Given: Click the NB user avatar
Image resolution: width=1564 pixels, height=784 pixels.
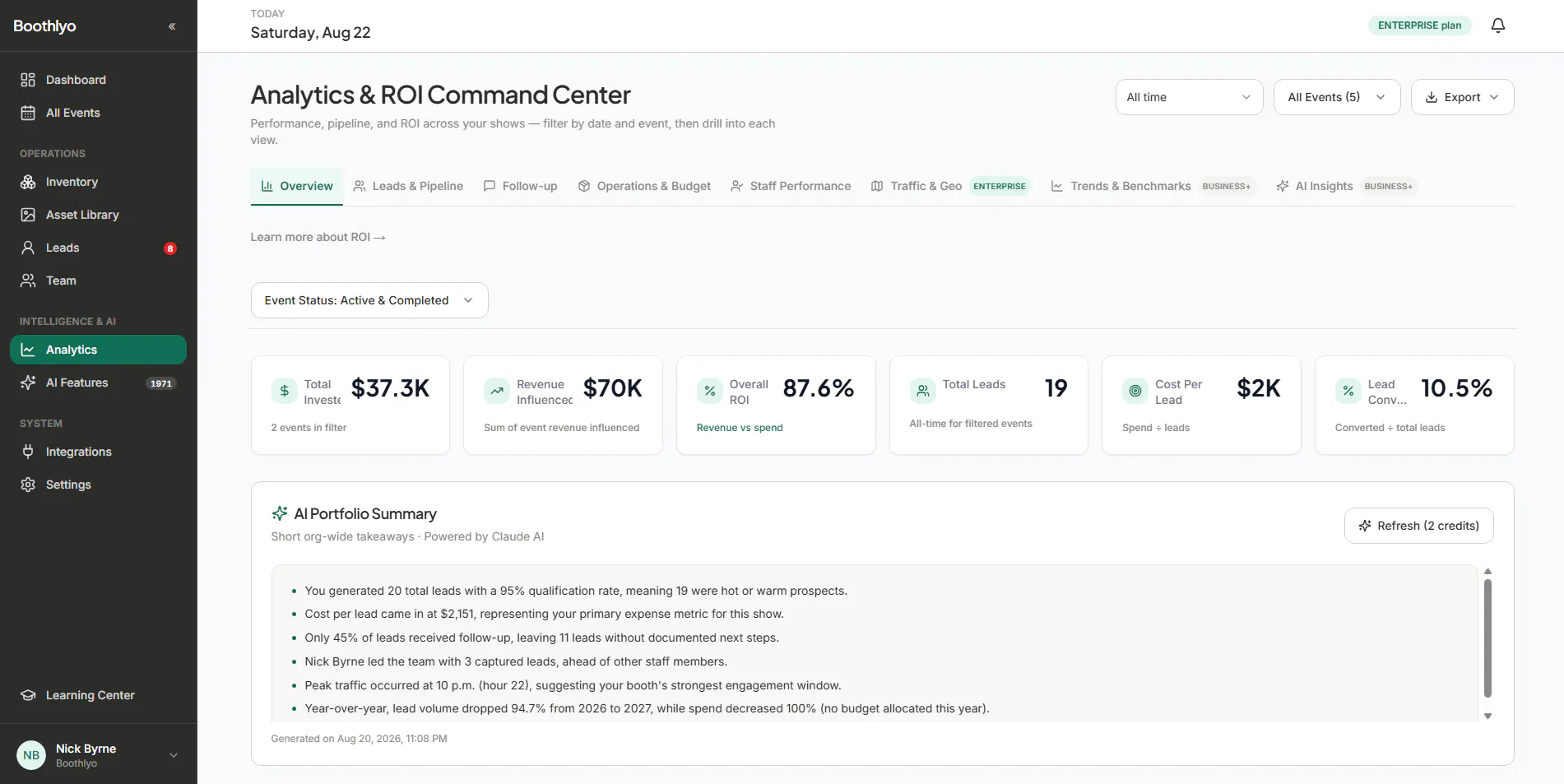Looking at the screenshot, I should click(31, 755).
